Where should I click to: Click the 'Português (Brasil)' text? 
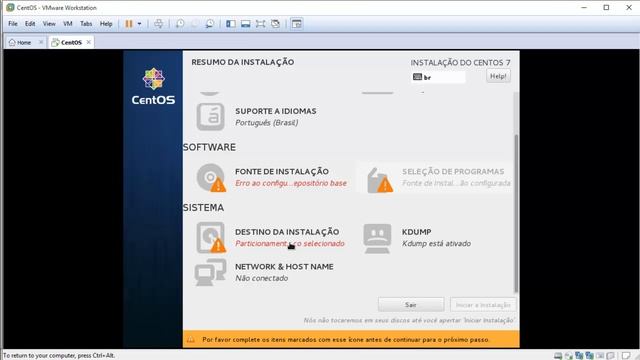(267, 123)
